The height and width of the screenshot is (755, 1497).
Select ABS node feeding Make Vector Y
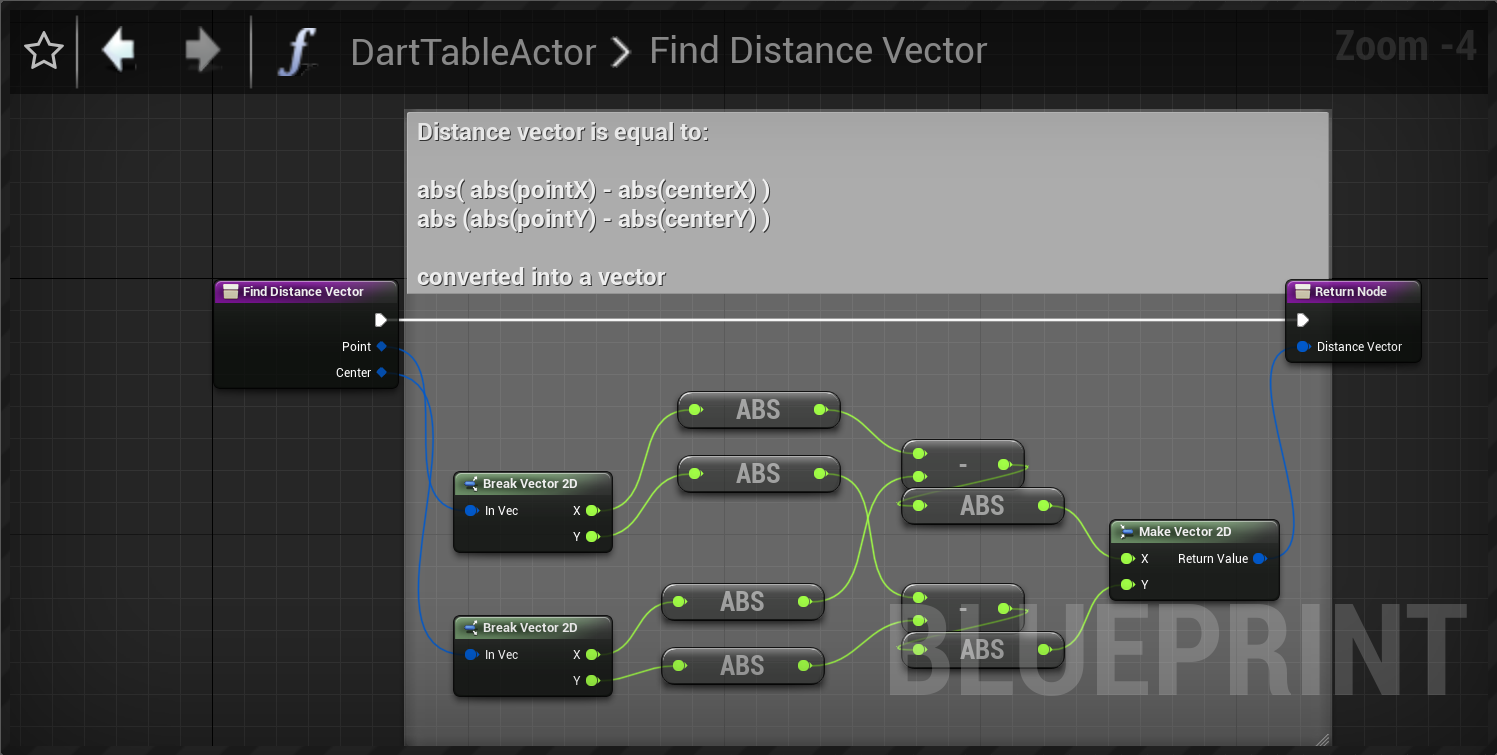pyautogui.click(x=982, y=650)
